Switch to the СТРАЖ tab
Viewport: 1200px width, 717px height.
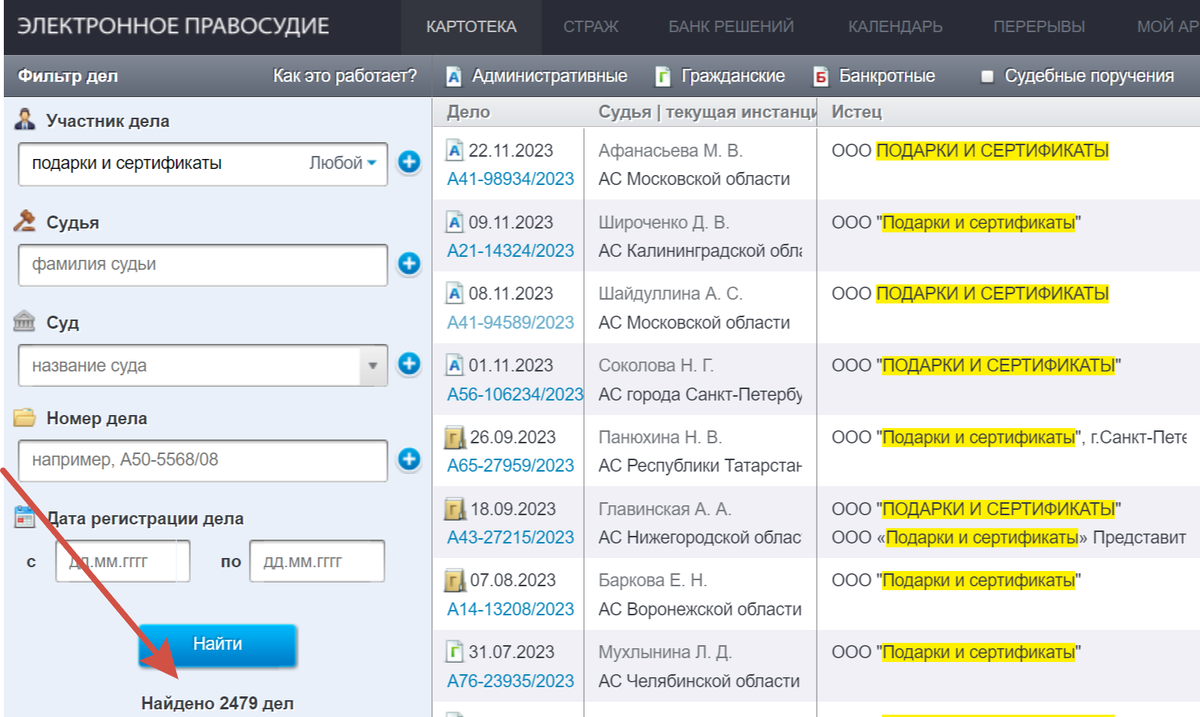[x=590, y=27]
